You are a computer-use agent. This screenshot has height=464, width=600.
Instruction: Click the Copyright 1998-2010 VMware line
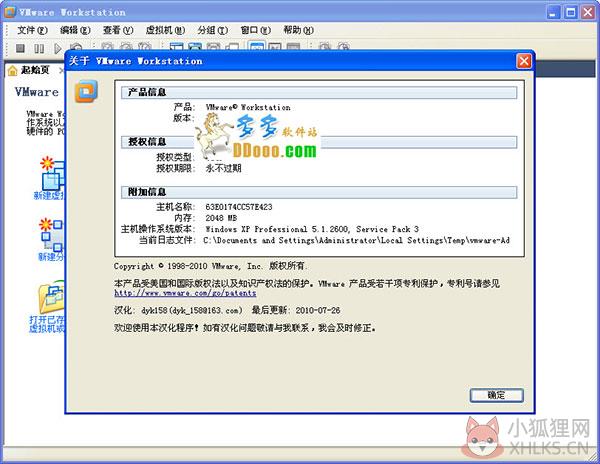(x=210, y=266)
